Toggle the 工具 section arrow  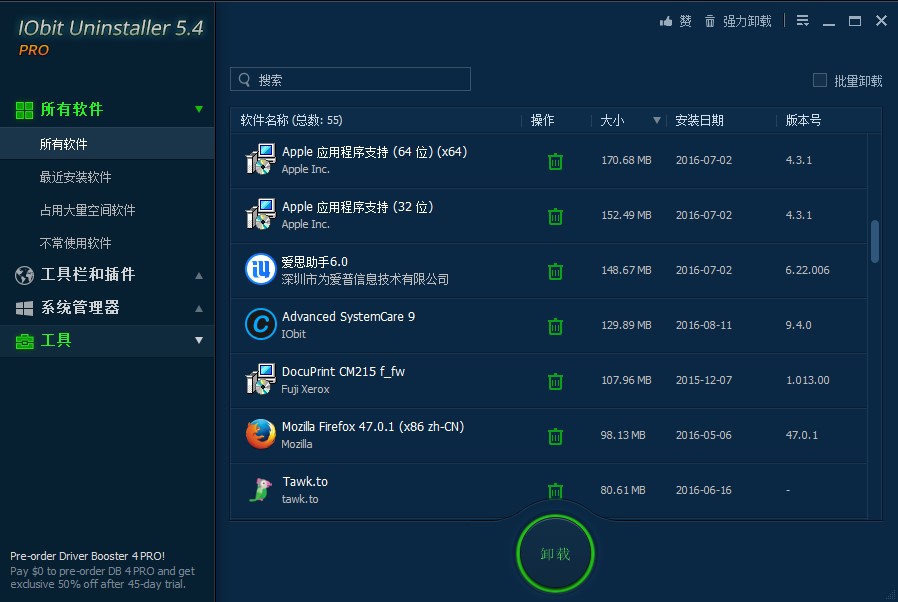(x=199, y=340)
